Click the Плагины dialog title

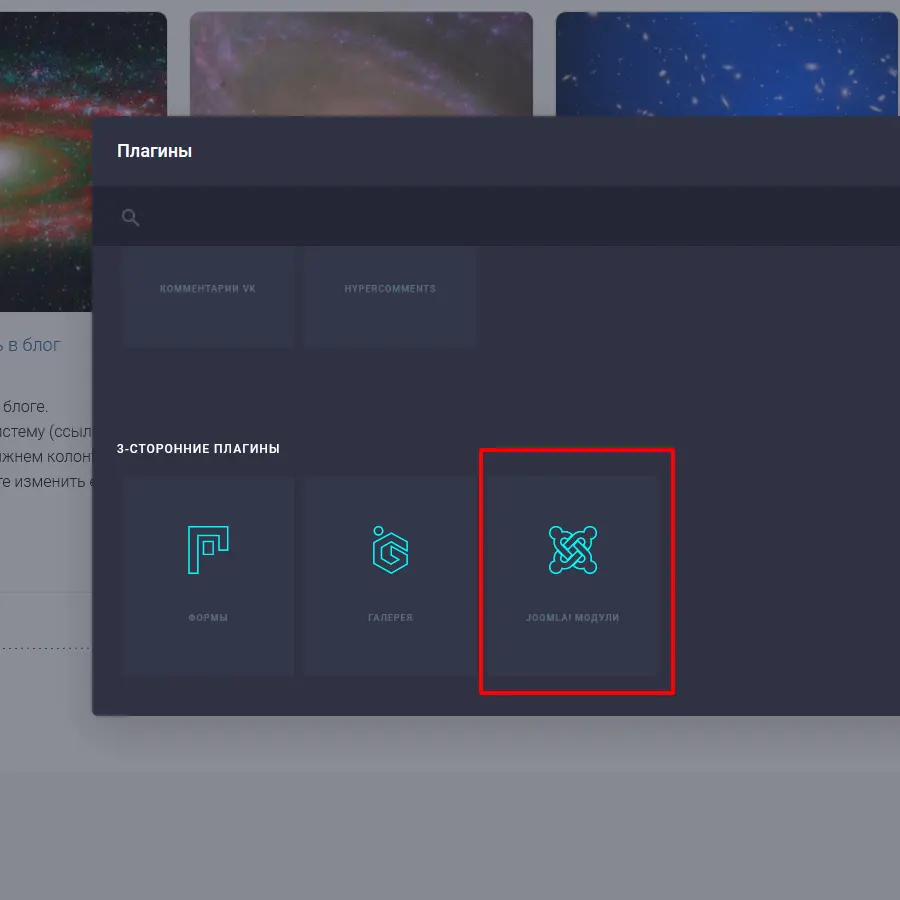point(154,151)
